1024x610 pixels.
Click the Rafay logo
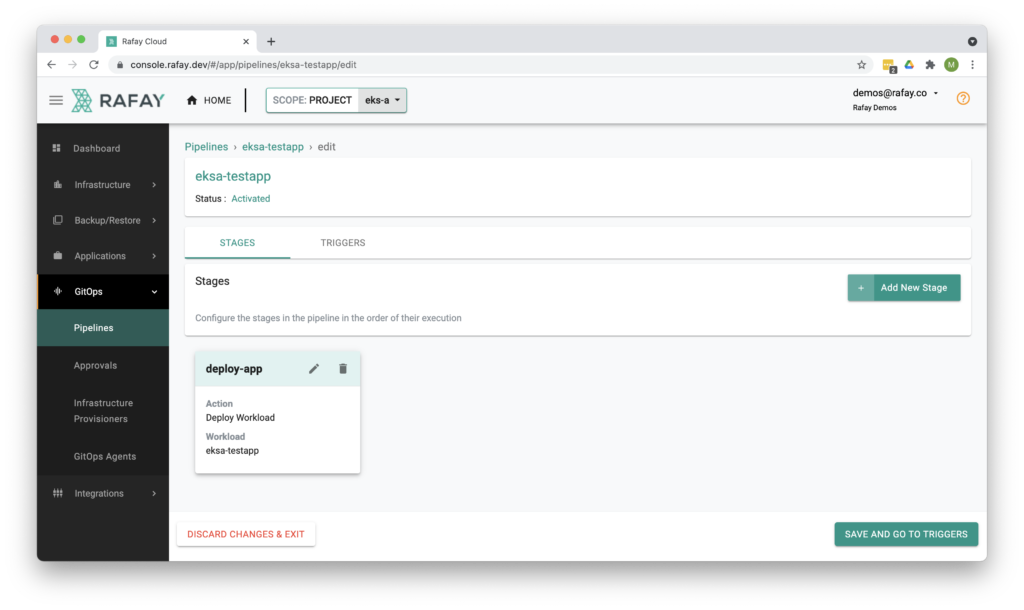click(x=118, y=101)
